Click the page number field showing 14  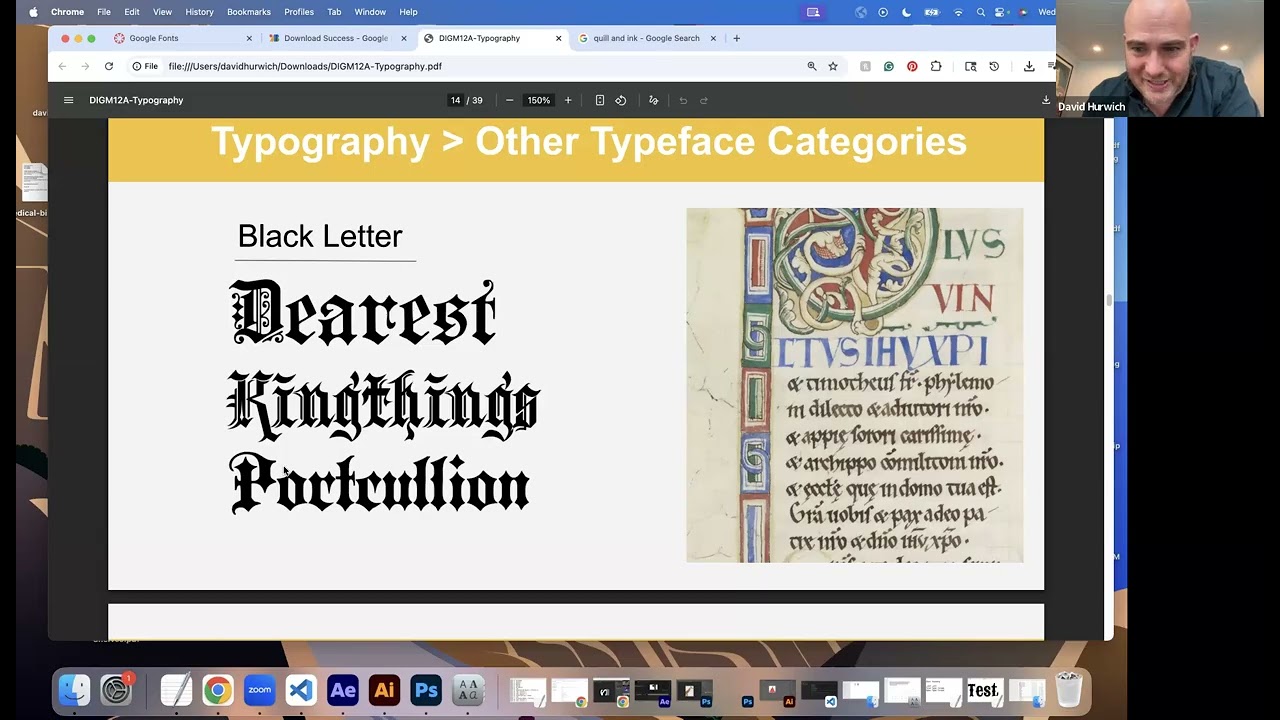tap(455, 100)
